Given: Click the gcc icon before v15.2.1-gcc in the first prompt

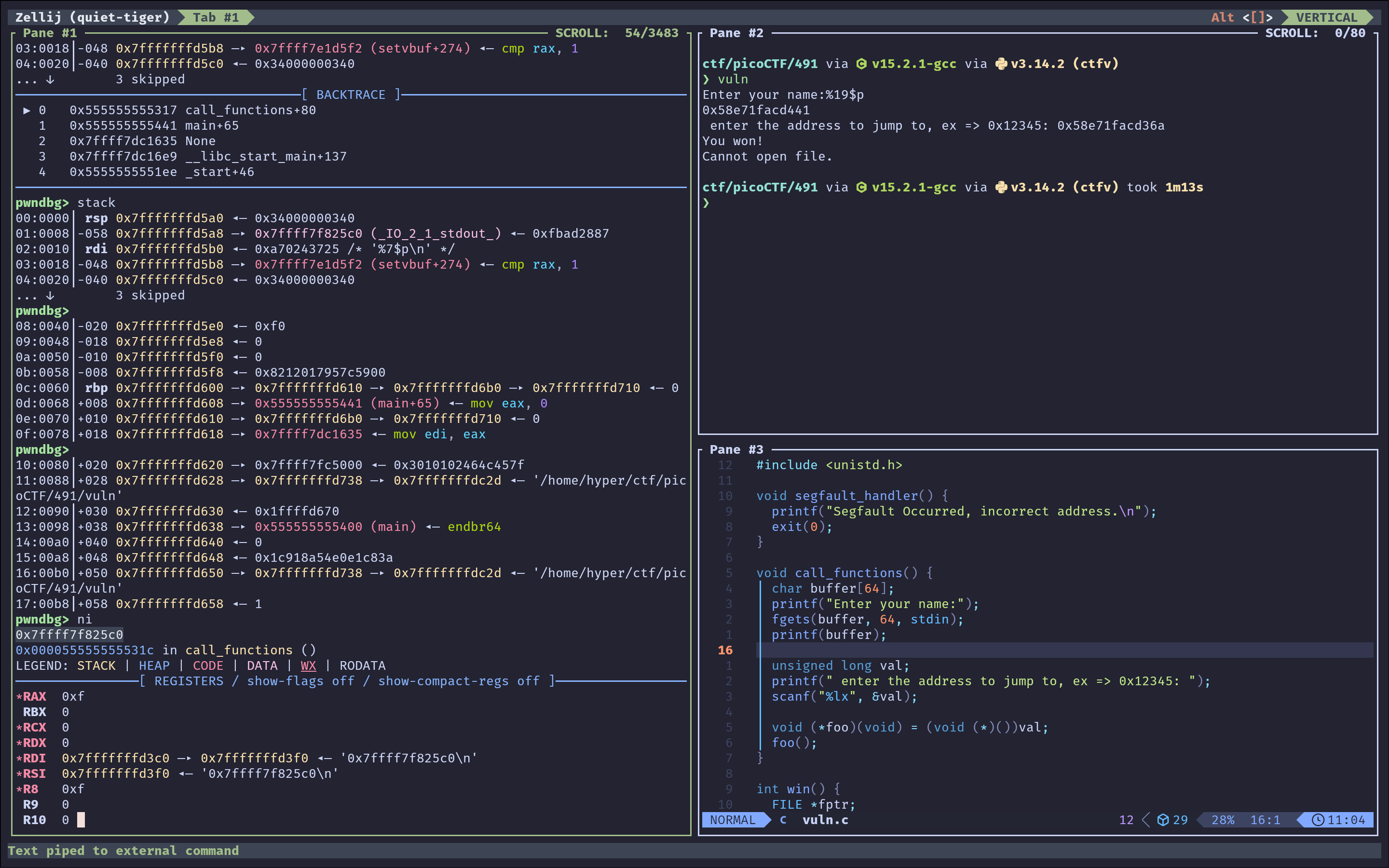Looking at the screenshot, I should coord(861,64).
